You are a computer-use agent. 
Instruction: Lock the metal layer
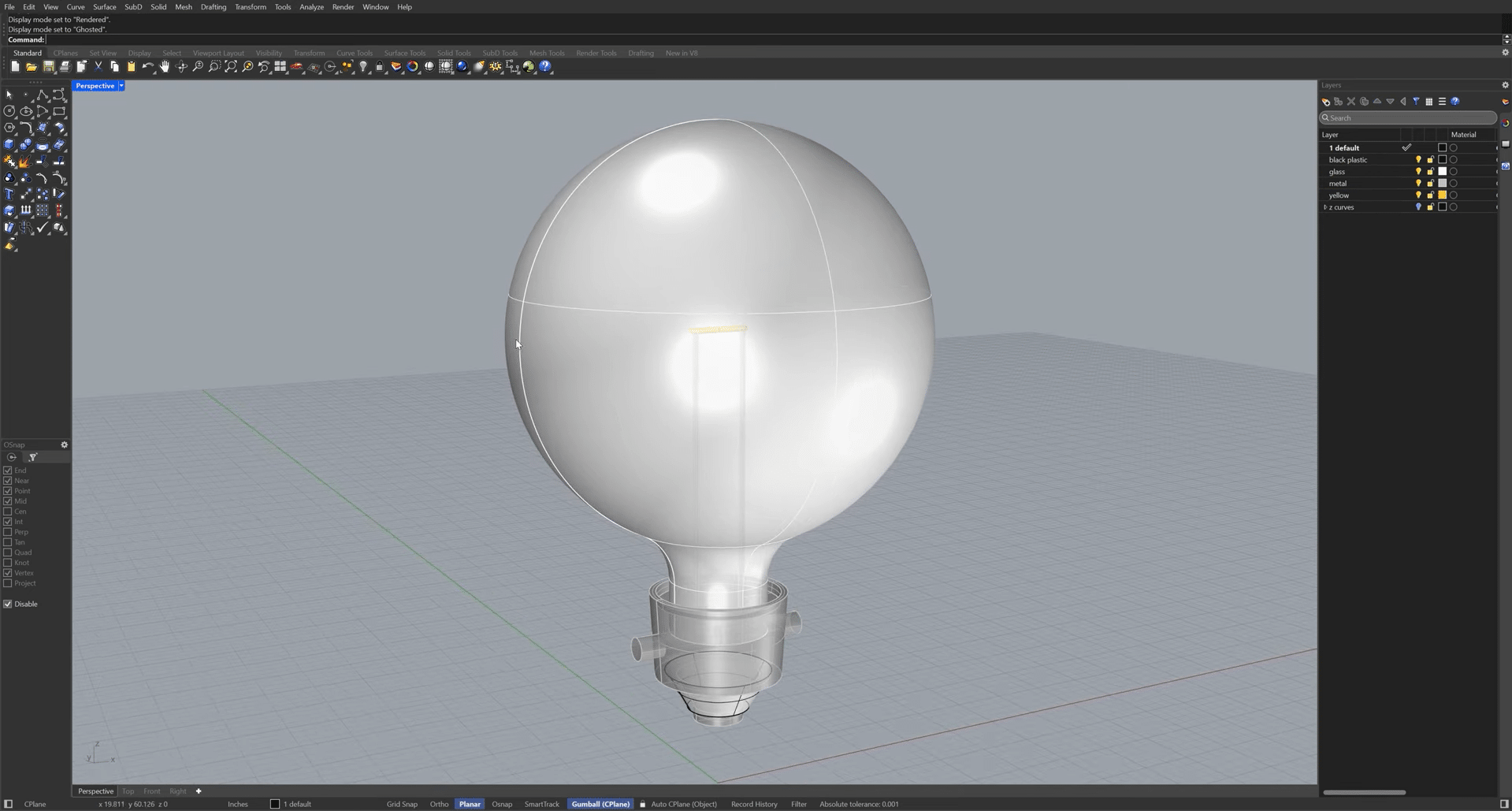pyautogui.click(x=1430, y=184)
